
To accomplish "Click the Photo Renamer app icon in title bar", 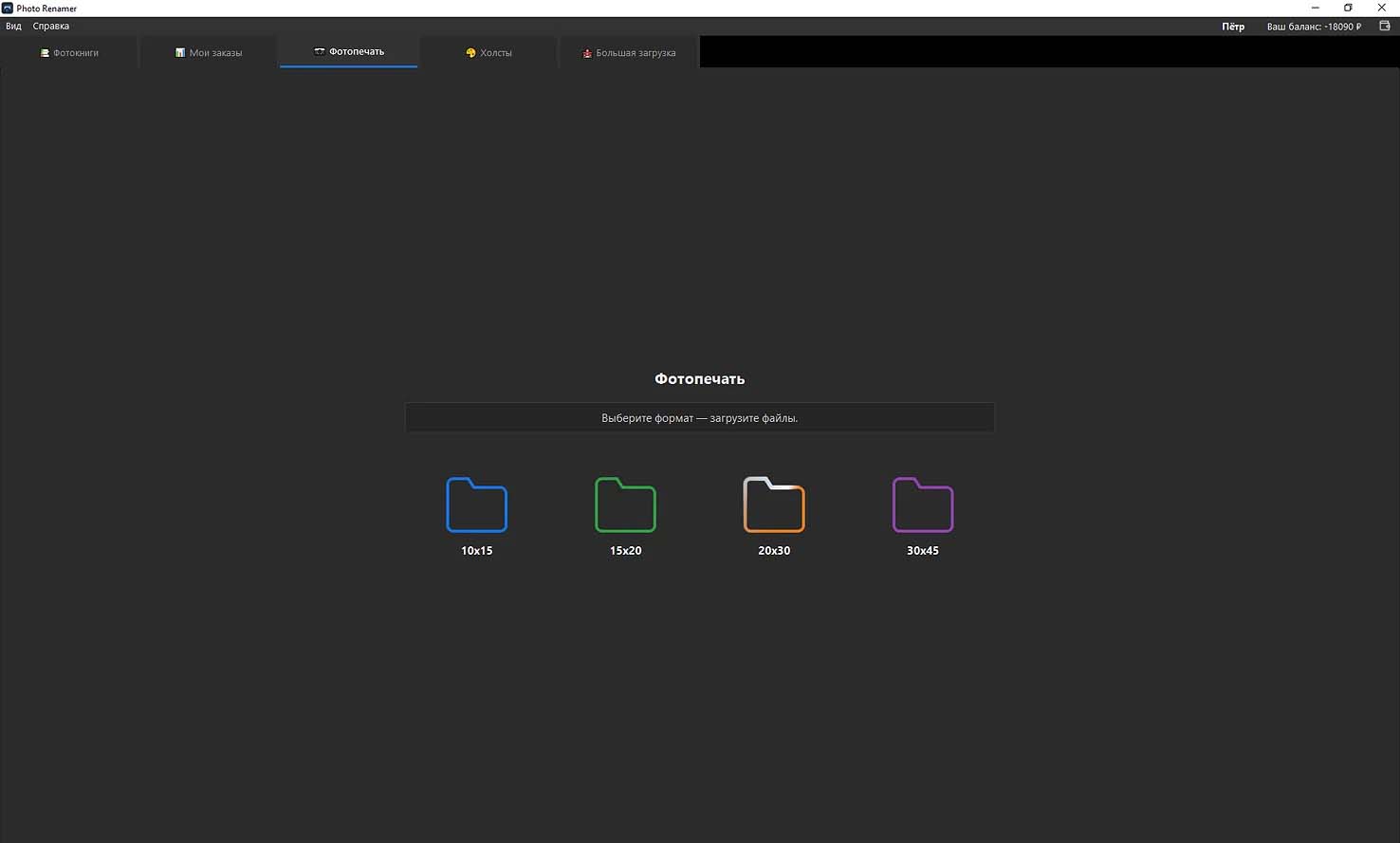I will [x=8, y=8].
